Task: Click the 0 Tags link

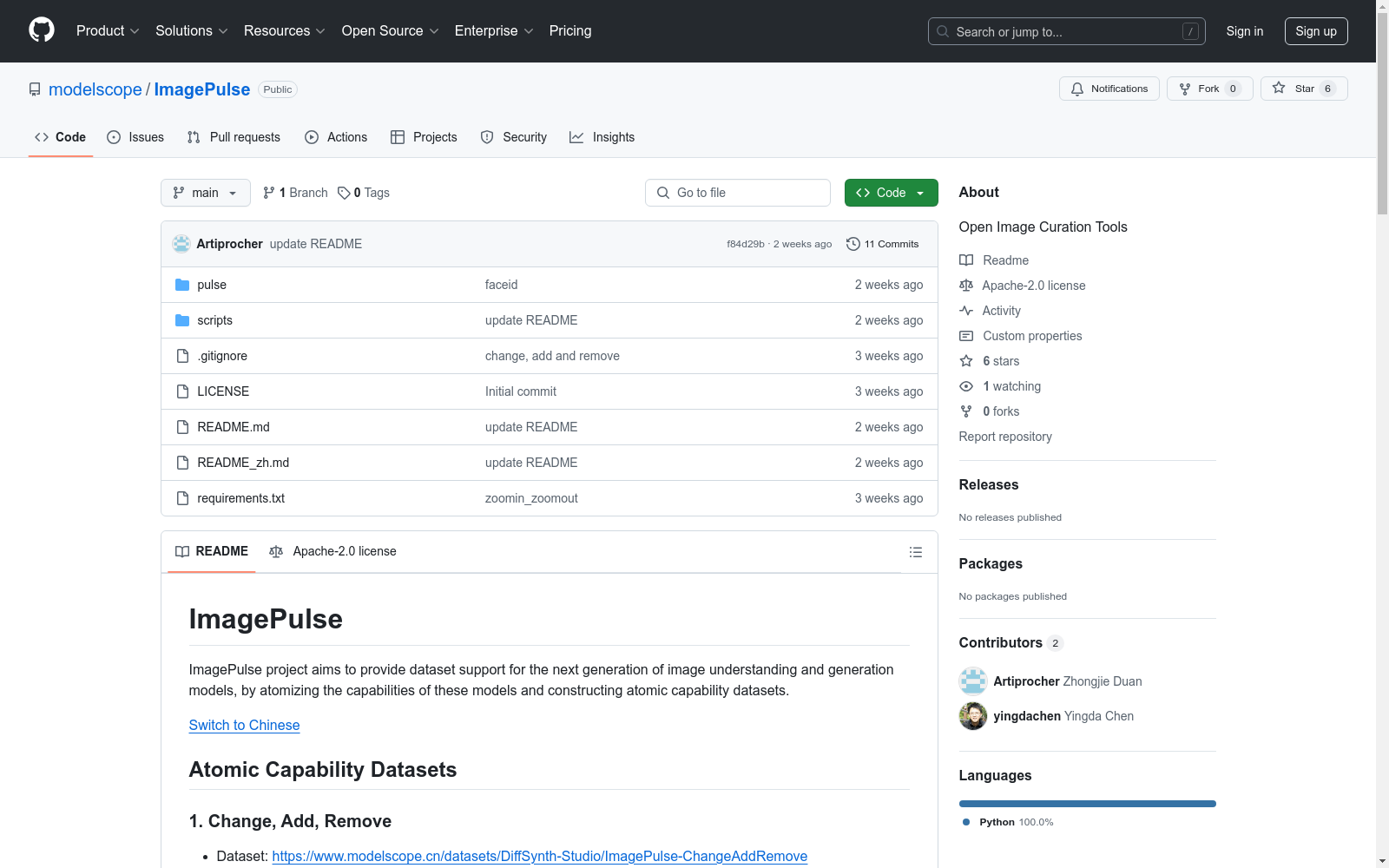Action: [x=364, y=193]
